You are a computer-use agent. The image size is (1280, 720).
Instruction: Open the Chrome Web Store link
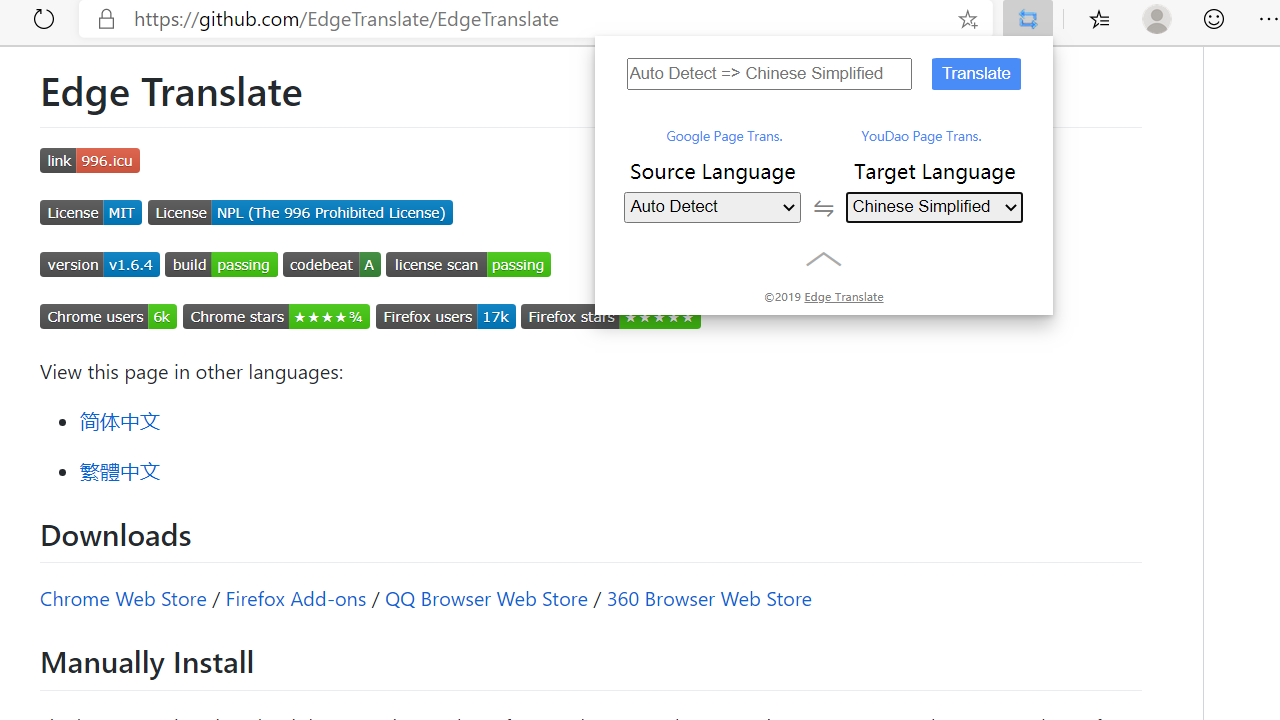point(123,599)
